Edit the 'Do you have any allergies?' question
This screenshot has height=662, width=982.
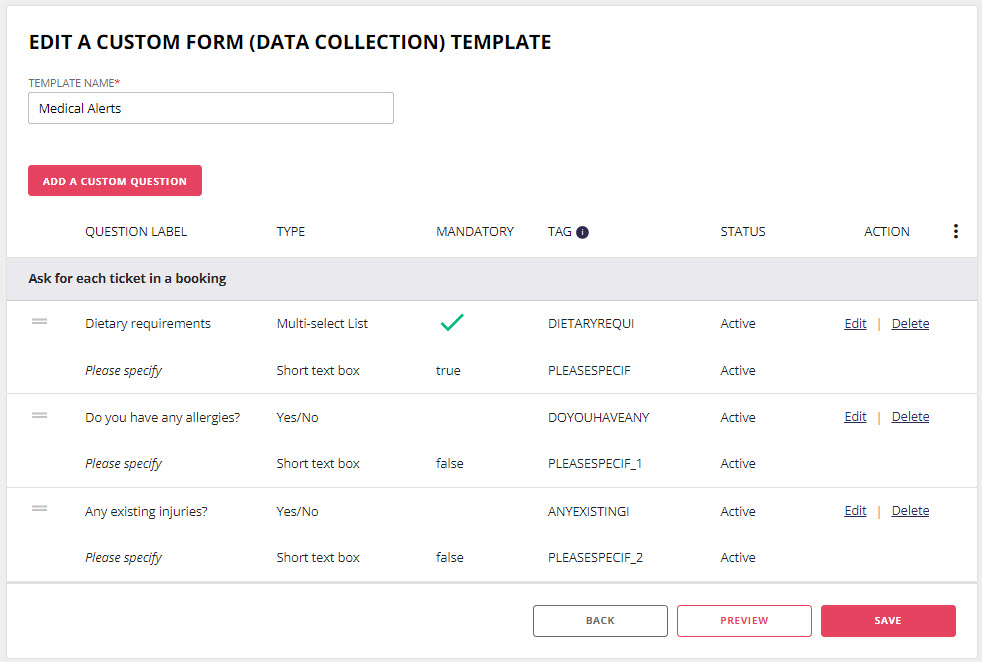(x=855, y=417)
